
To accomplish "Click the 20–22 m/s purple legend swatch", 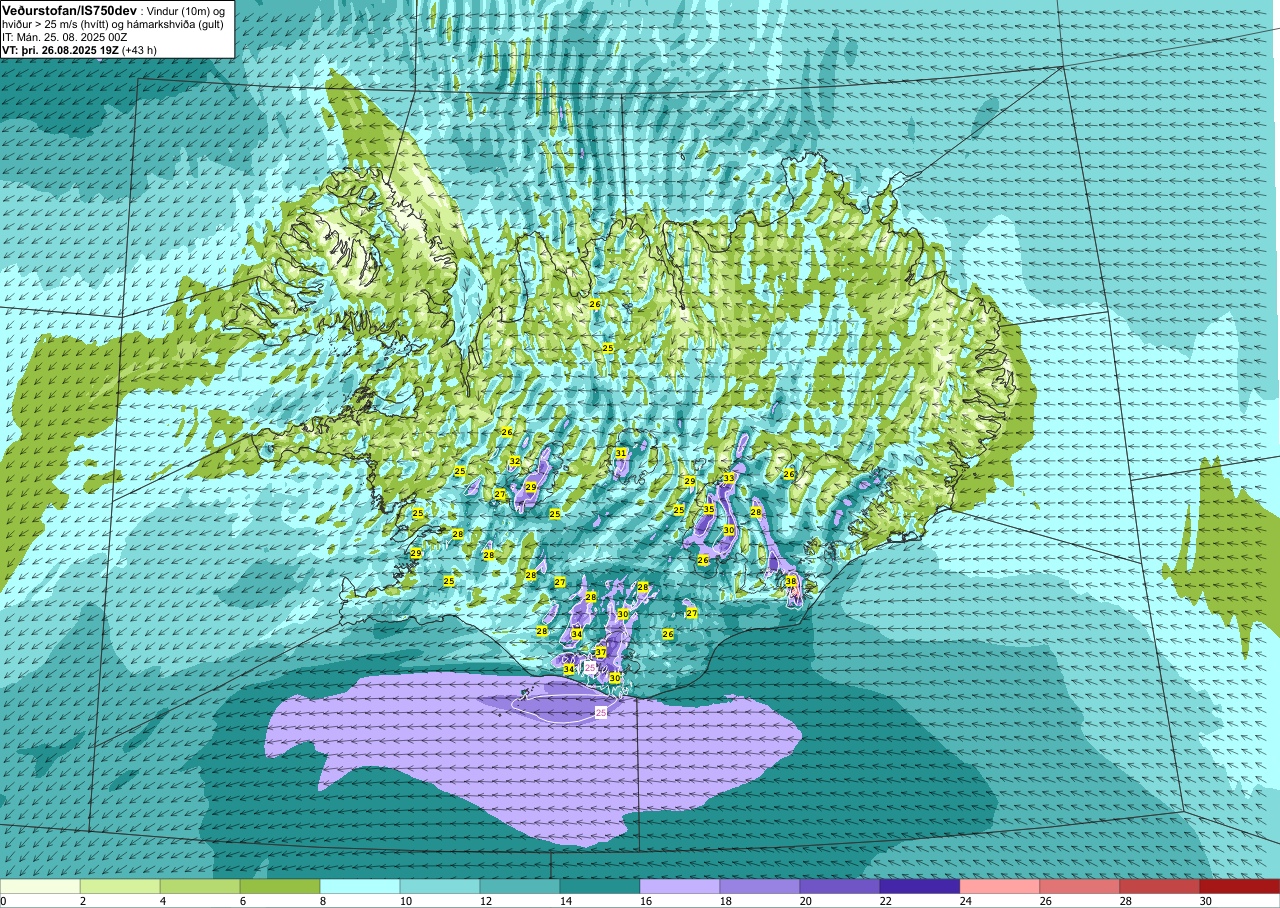I will pos(840,886).
